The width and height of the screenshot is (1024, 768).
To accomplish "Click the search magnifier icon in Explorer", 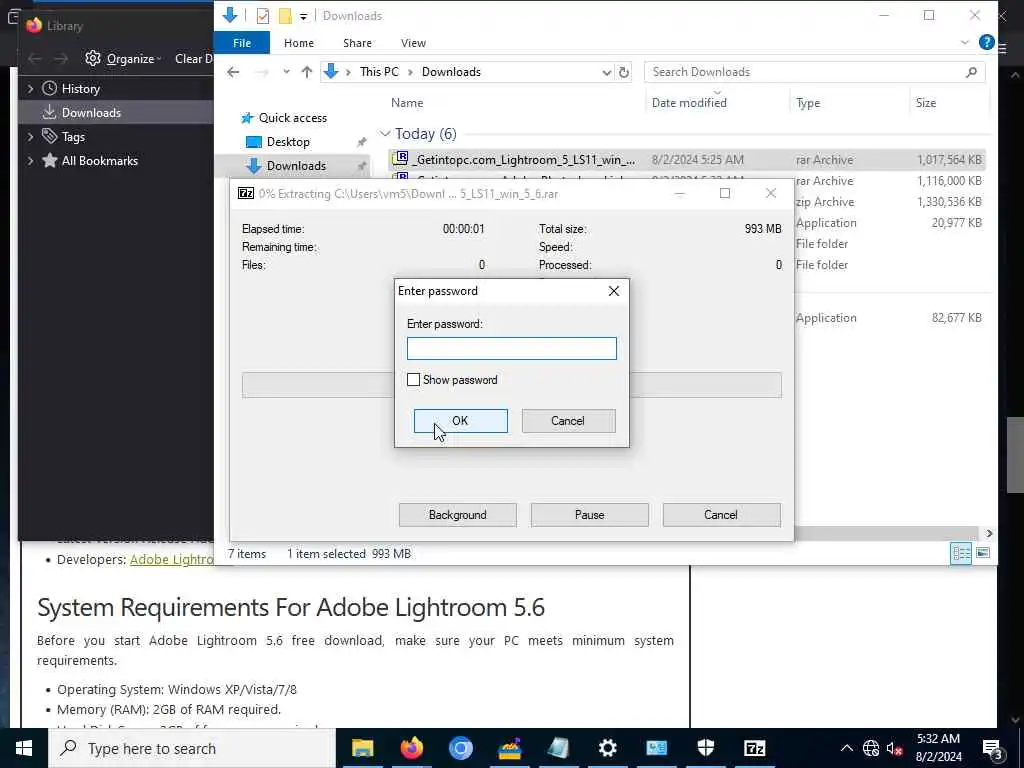I will coord(971,72).
